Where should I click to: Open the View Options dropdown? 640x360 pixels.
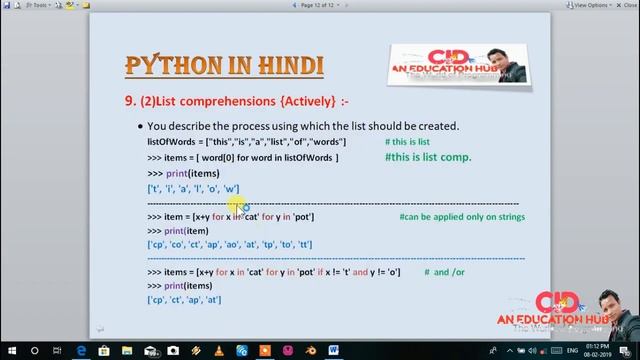(x=589, y=5)
